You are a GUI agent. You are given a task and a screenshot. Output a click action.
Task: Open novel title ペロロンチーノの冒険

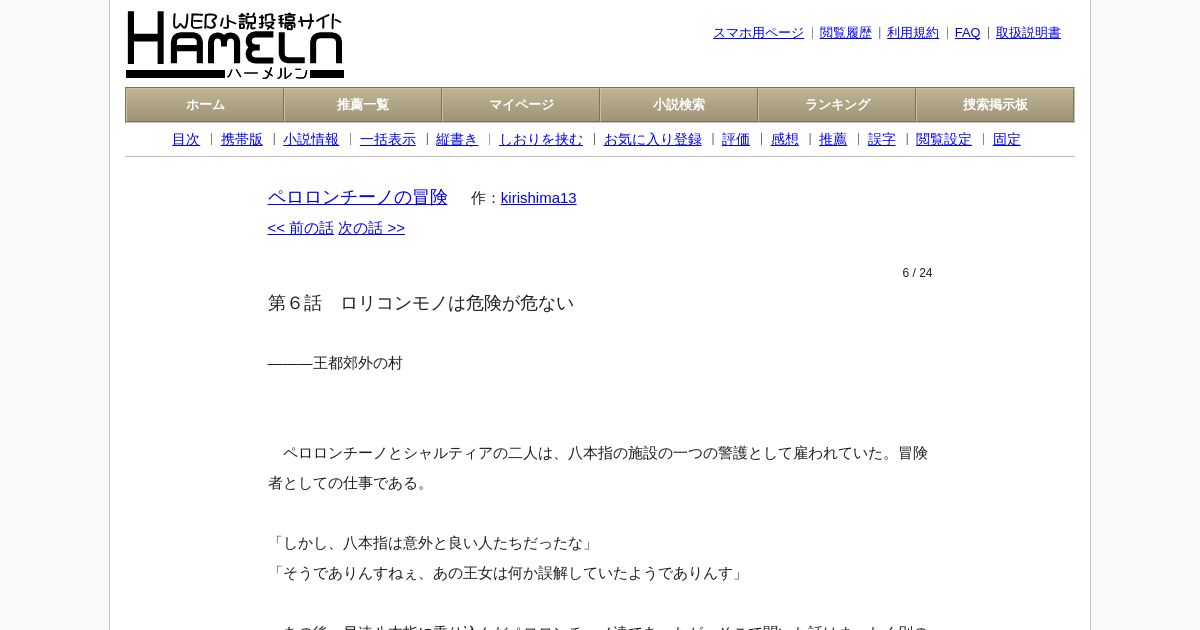point(358,198)
